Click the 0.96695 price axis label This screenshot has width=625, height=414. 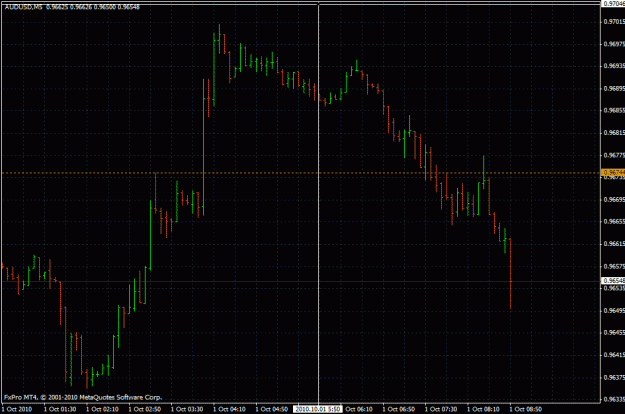pos(614,199)
